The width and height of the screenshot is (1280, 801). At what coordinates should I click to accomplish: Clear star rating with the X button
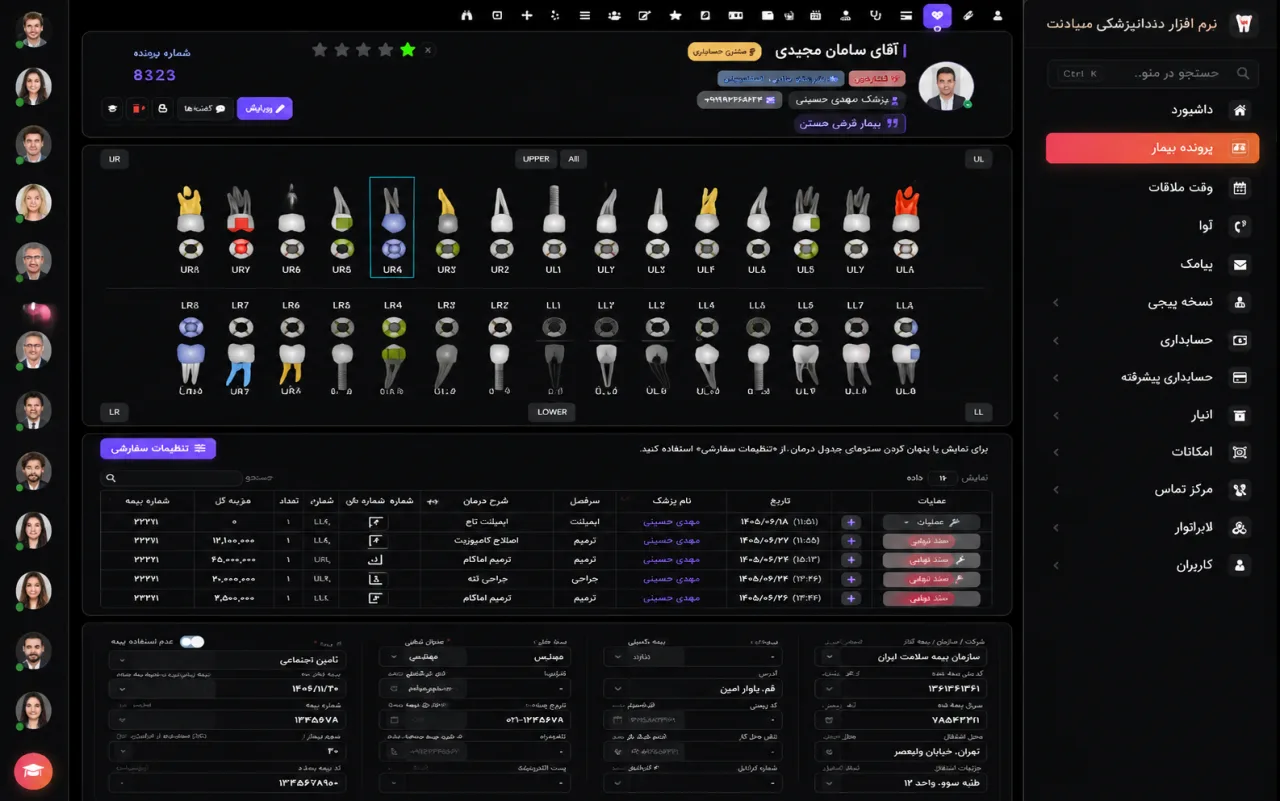point(428,49)
